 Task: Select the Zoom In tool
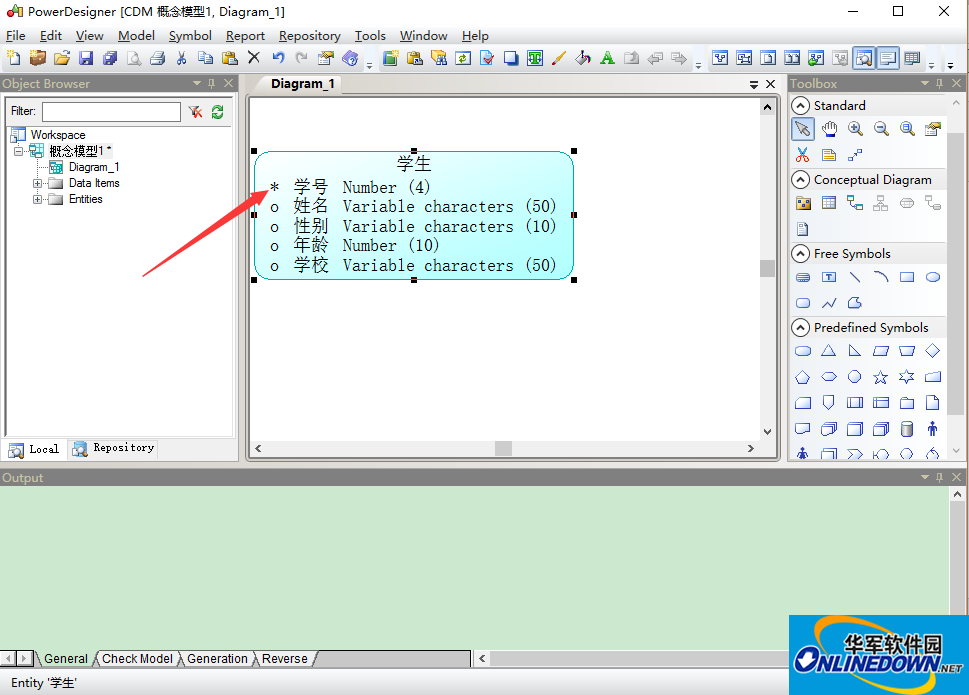[x=855, y=128]
